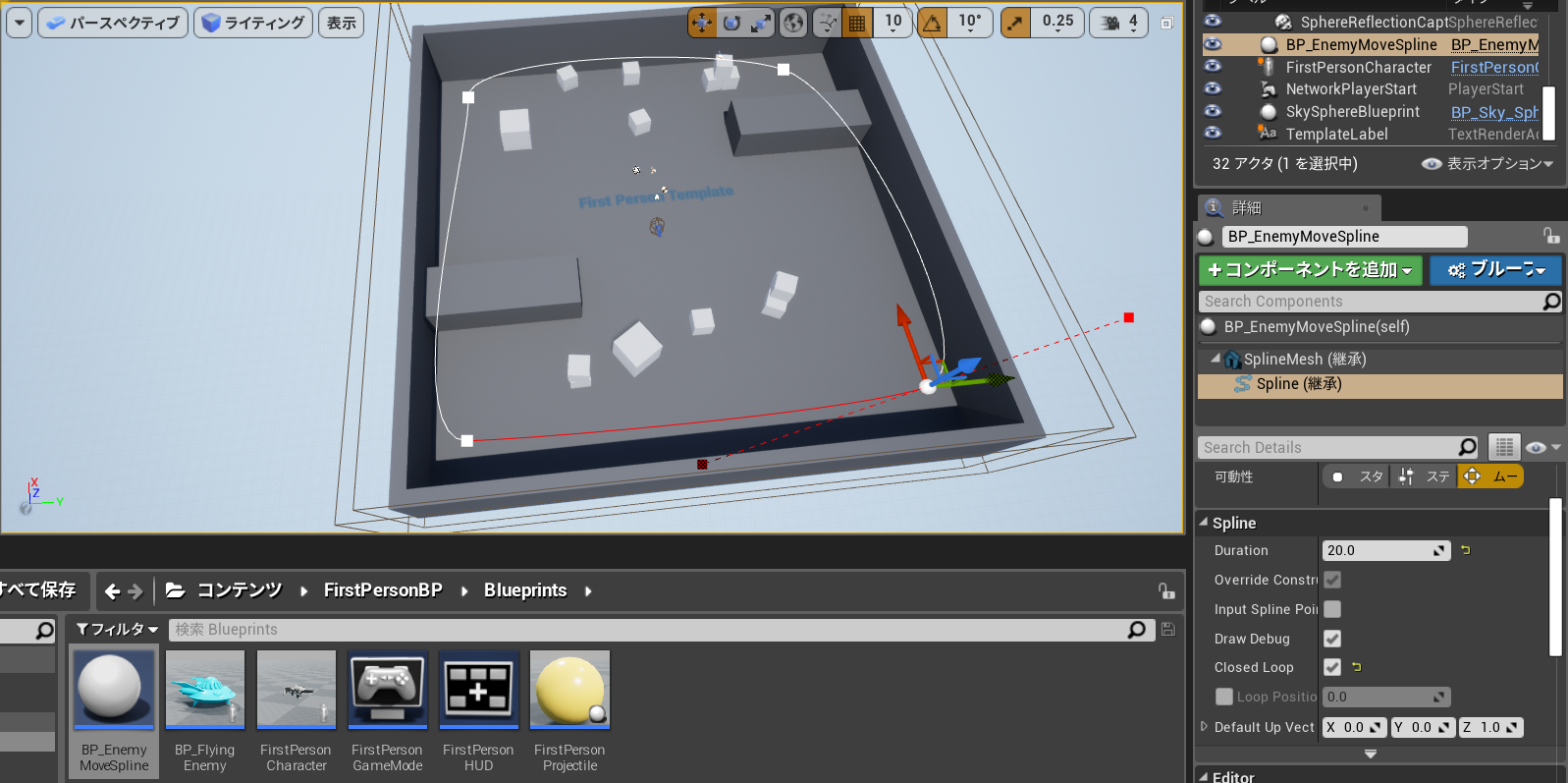Screen dimensions: 1568x783
Task: Reset Duration to default arrow
Action: coord(1465,550)
